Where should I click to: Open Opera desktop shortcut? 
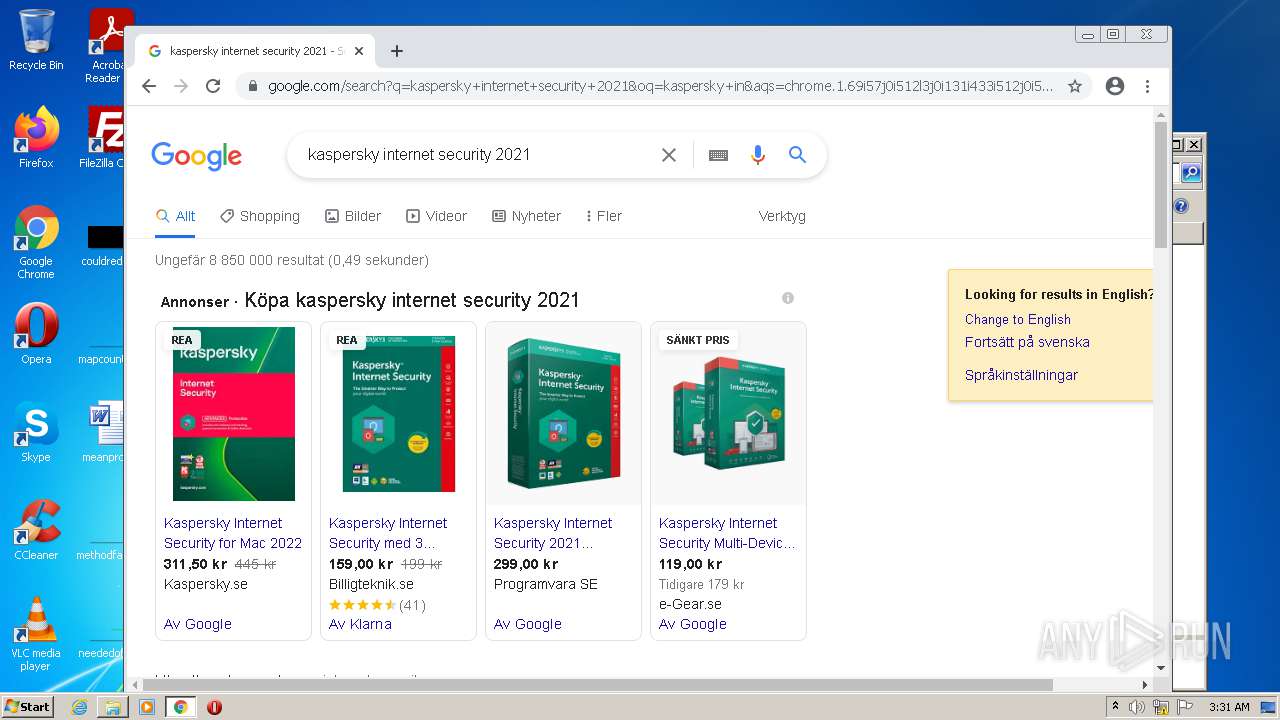coord(36,333)
